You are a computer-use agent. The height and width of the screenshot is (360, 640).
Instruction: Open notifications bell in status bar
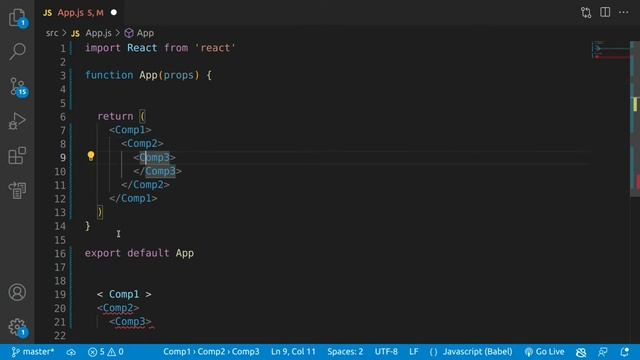pos(624,352)
